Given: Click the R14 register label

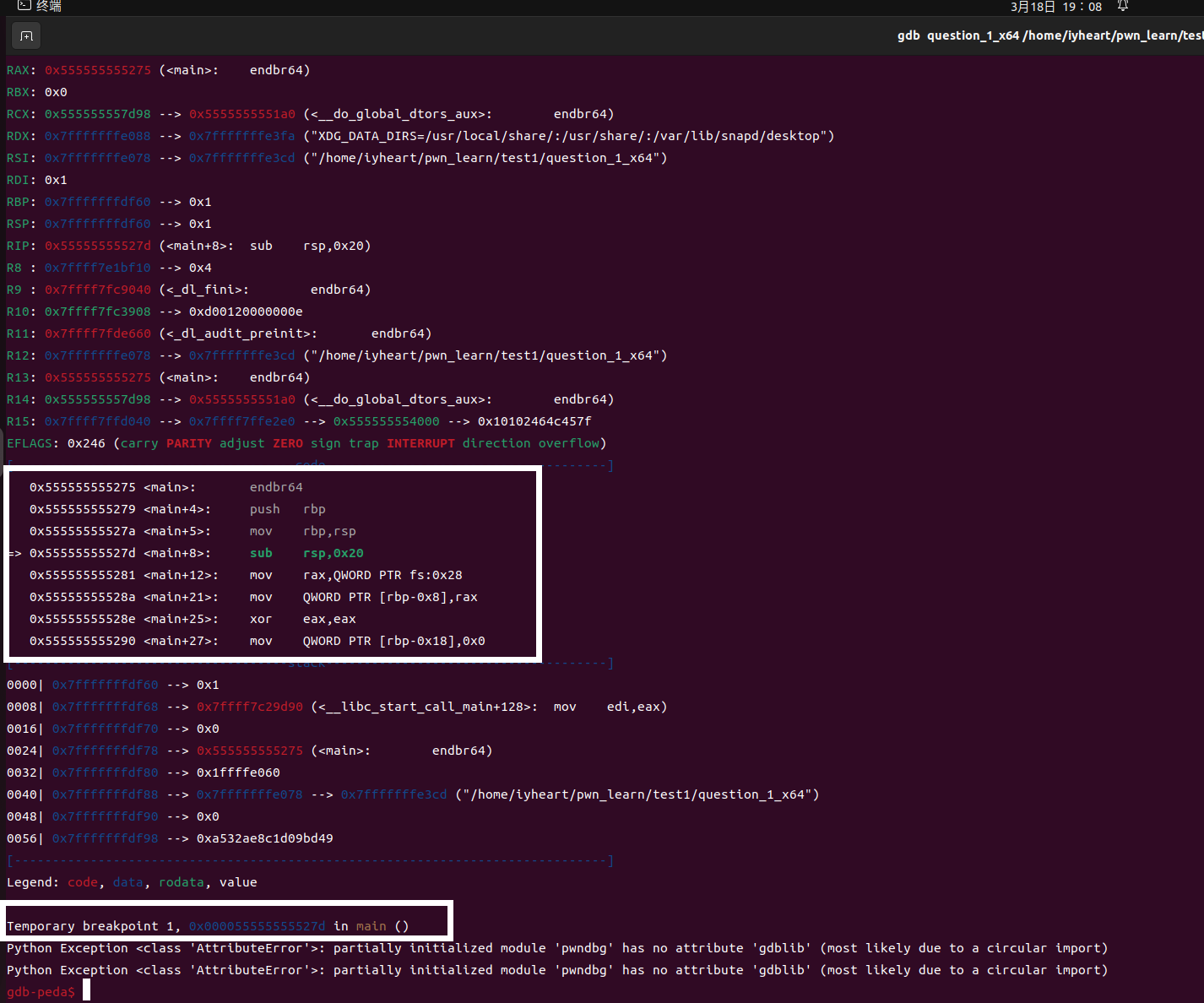Looking at the screenshot, I should [18, 399].
